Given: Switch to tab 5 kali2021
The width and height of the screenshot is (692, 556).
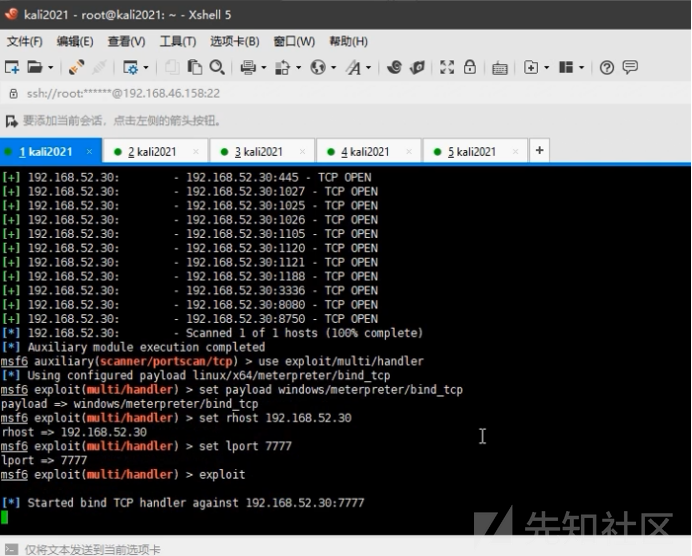Looking at the screenshot, I should coord(475,152).
